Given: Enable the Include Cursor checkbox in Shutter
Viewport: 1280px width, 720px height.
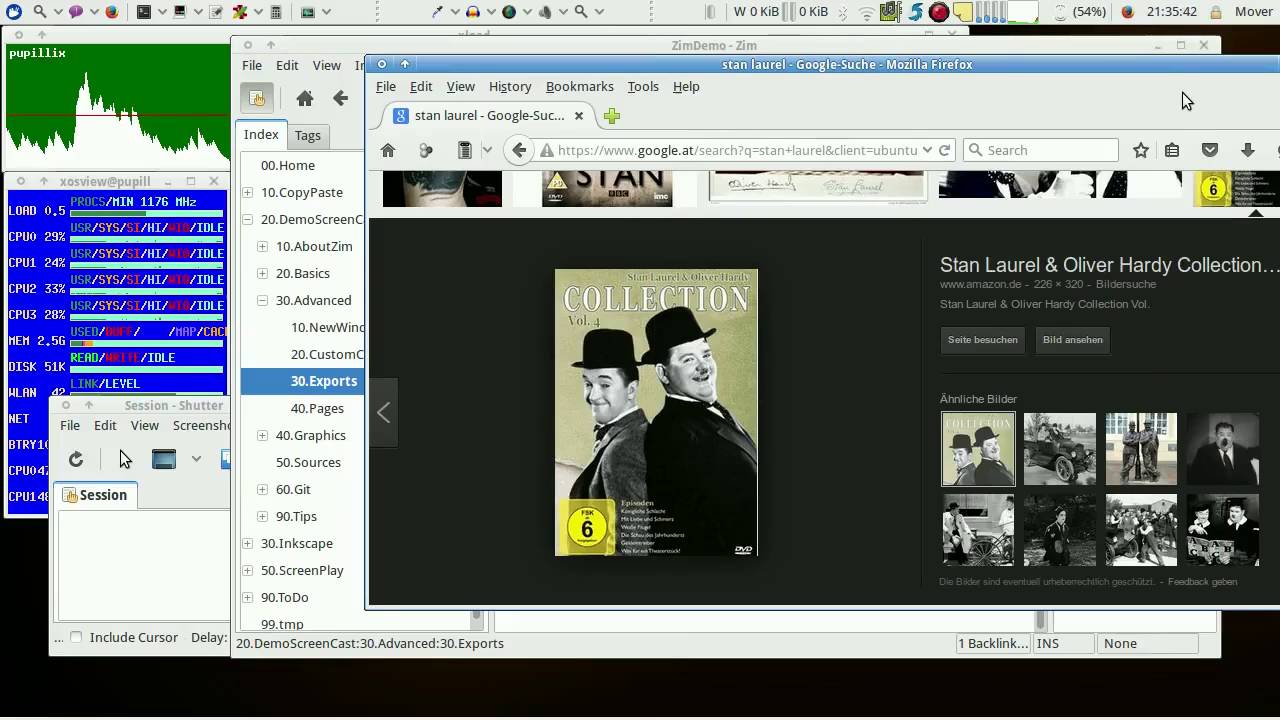Looking at the screenshot, I should click(x=76, y=637).
